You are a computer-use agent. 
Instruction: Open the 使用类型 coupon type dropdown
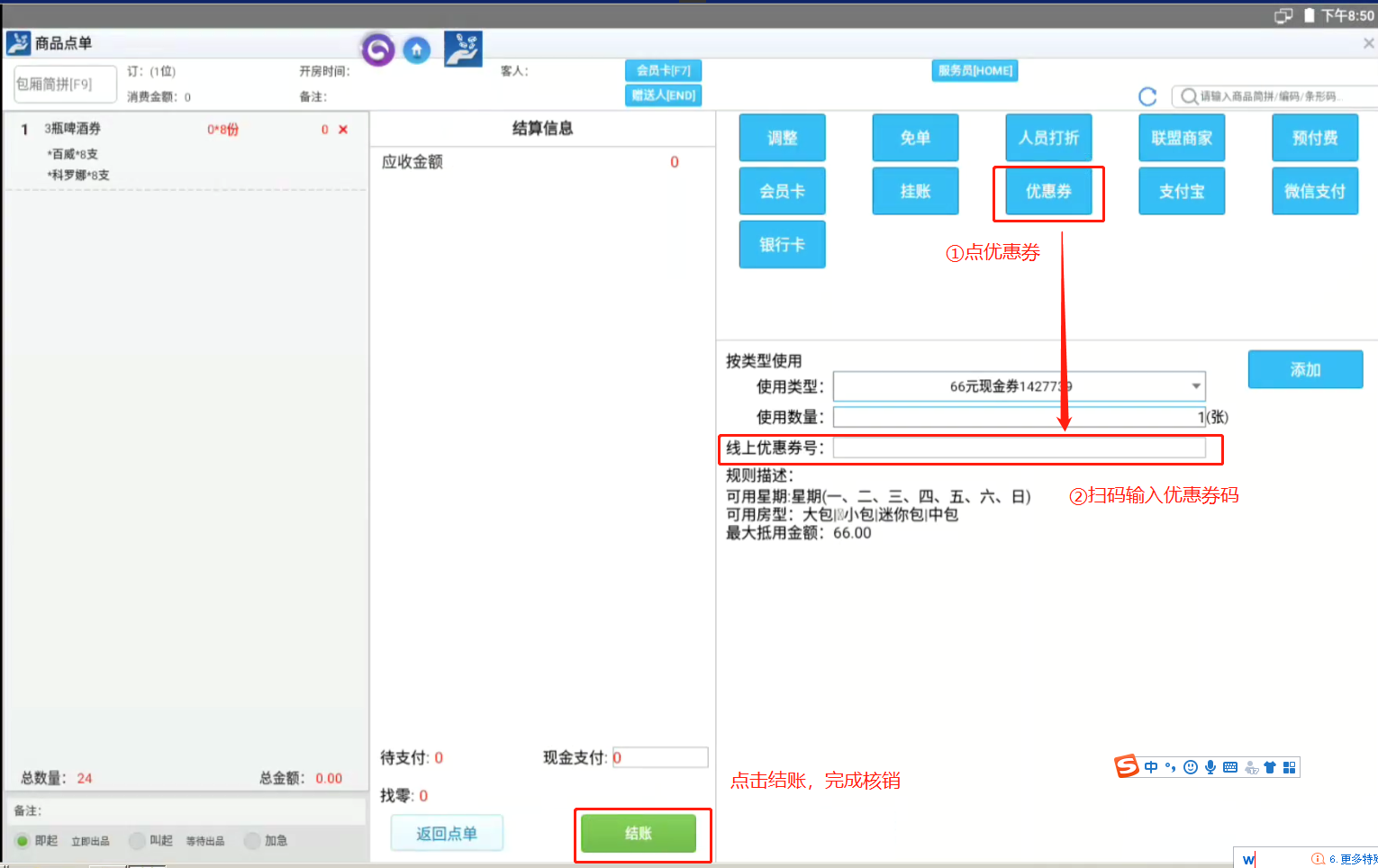point(1019,386)
